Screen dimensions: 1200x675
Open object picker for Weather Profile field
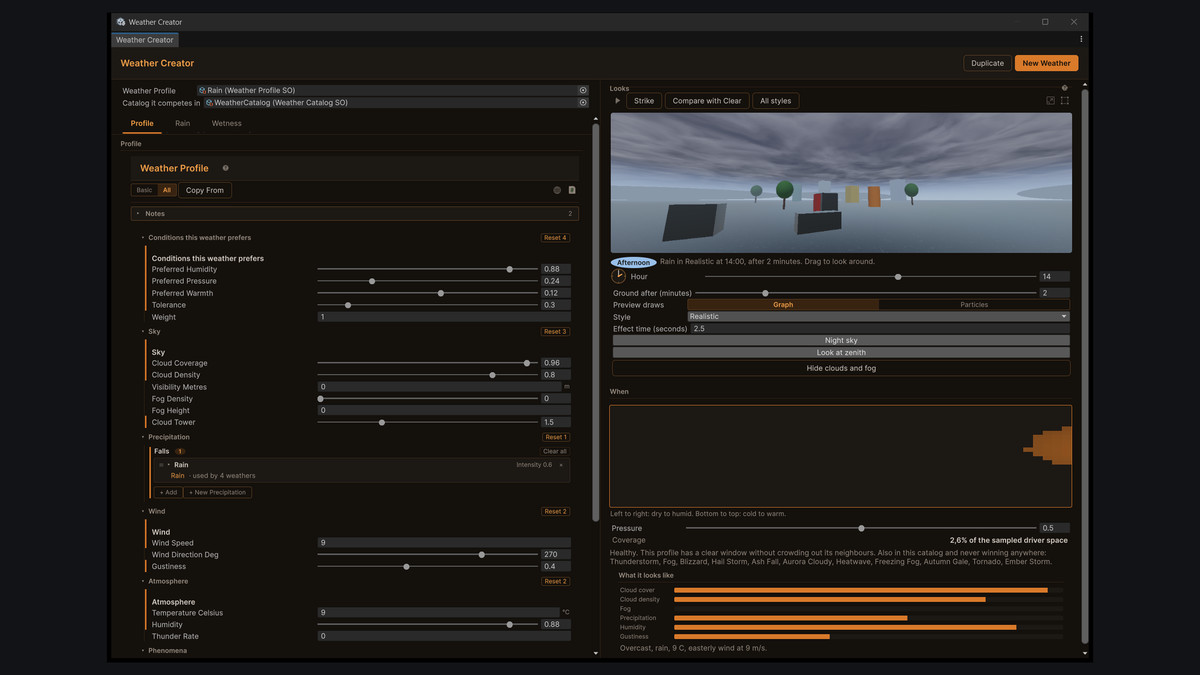(x=583, y=90)
